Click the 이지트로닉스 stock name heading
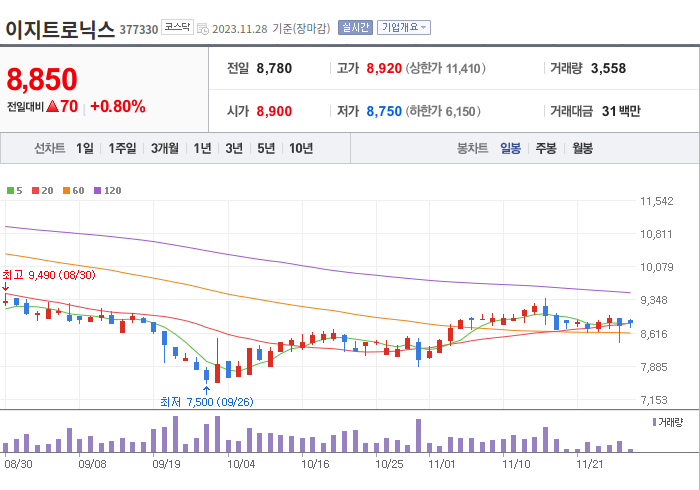 coord(60,29)
